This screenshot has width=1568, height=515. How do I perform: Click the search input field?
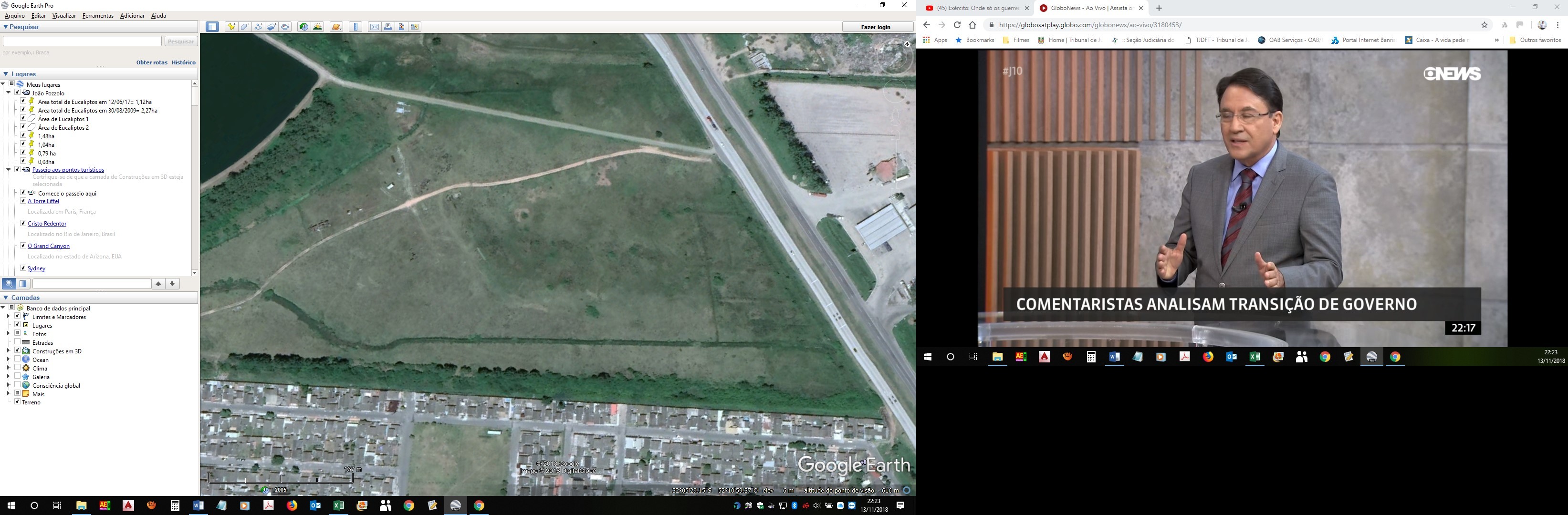[82, 41]
